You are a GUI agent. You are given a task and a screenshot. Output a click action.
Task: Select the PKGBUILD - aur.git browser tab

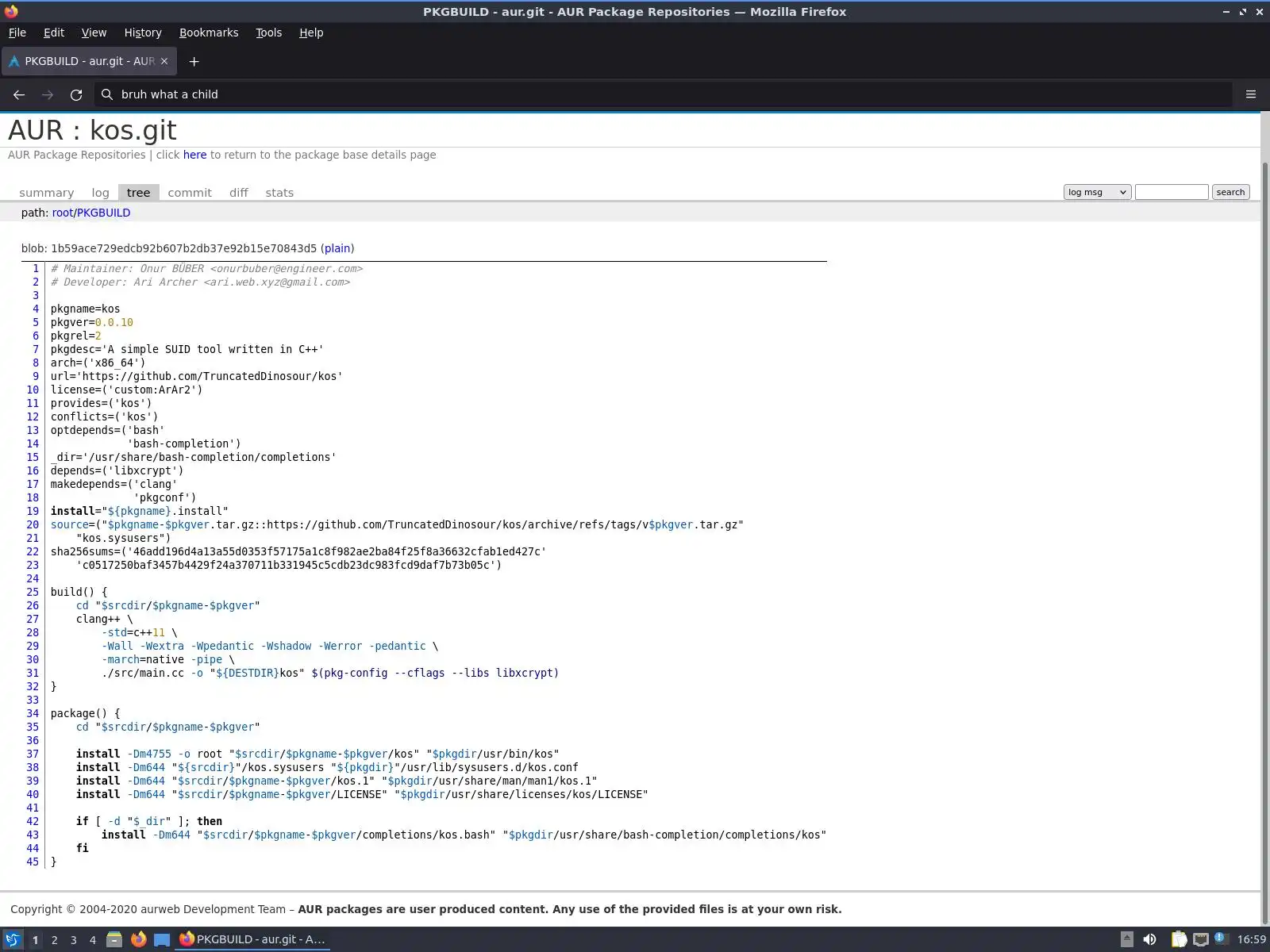coord(89,61)
